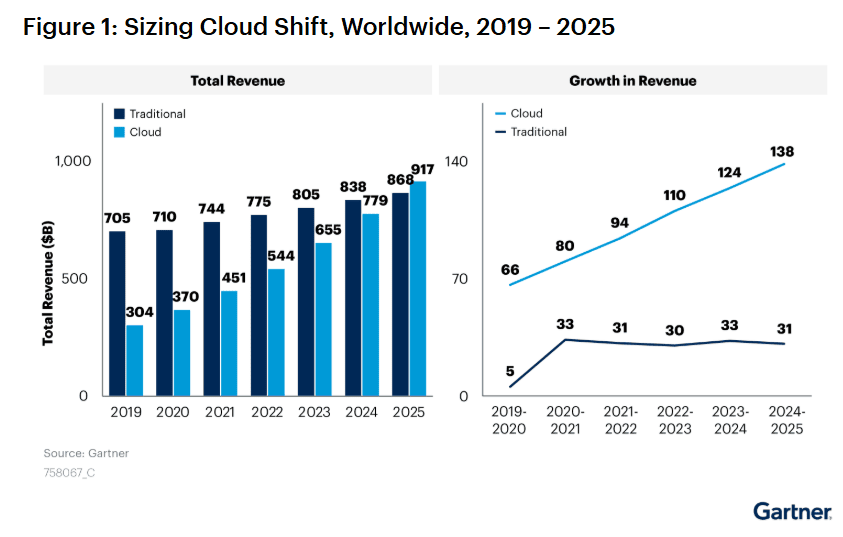
Task: Click the 'Growth in Revenue' panel header
Action: pyautogui.click(x=633, y=81)
